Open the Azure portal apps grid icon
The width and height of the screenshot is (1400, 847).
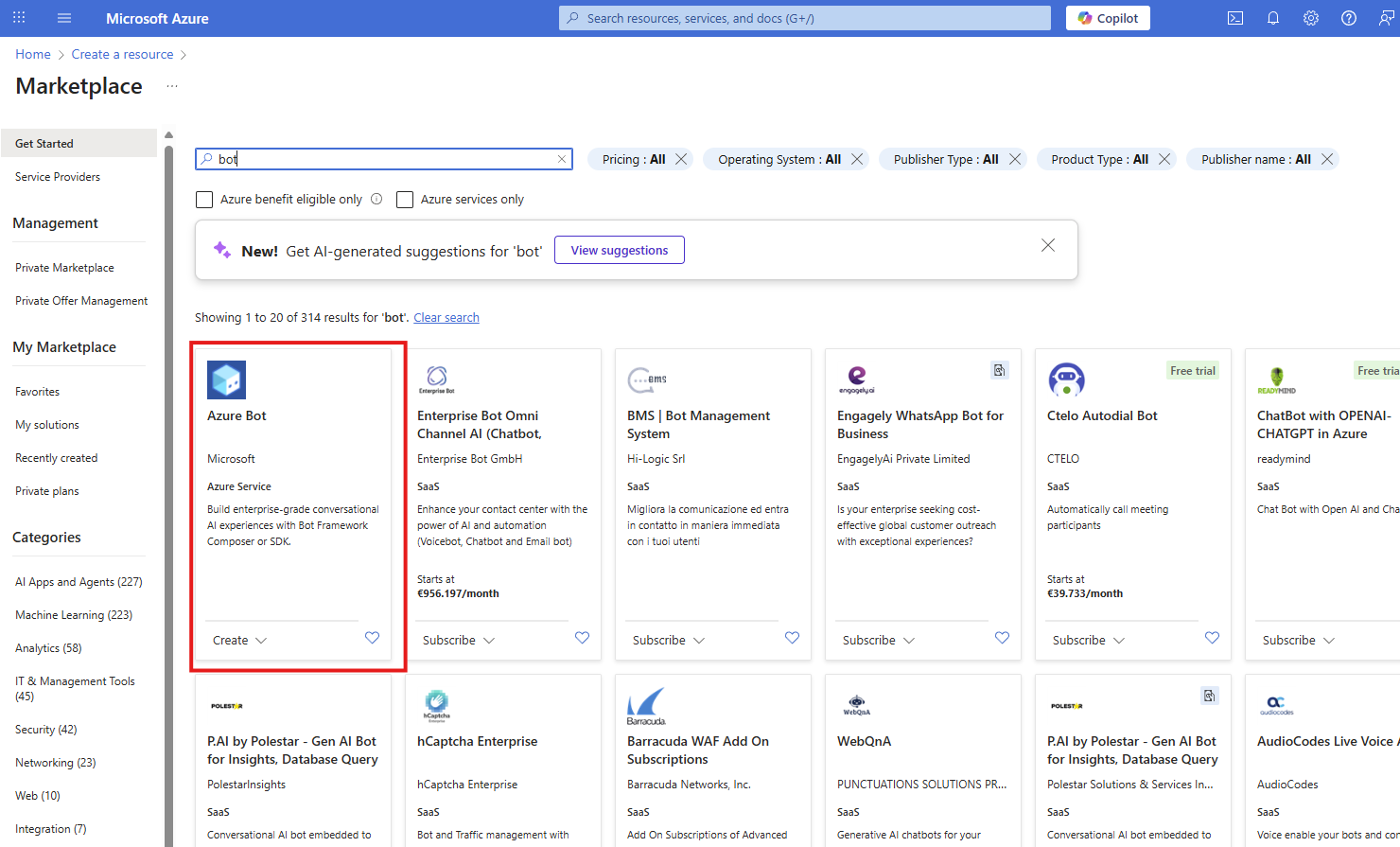(x=19, y=18)
